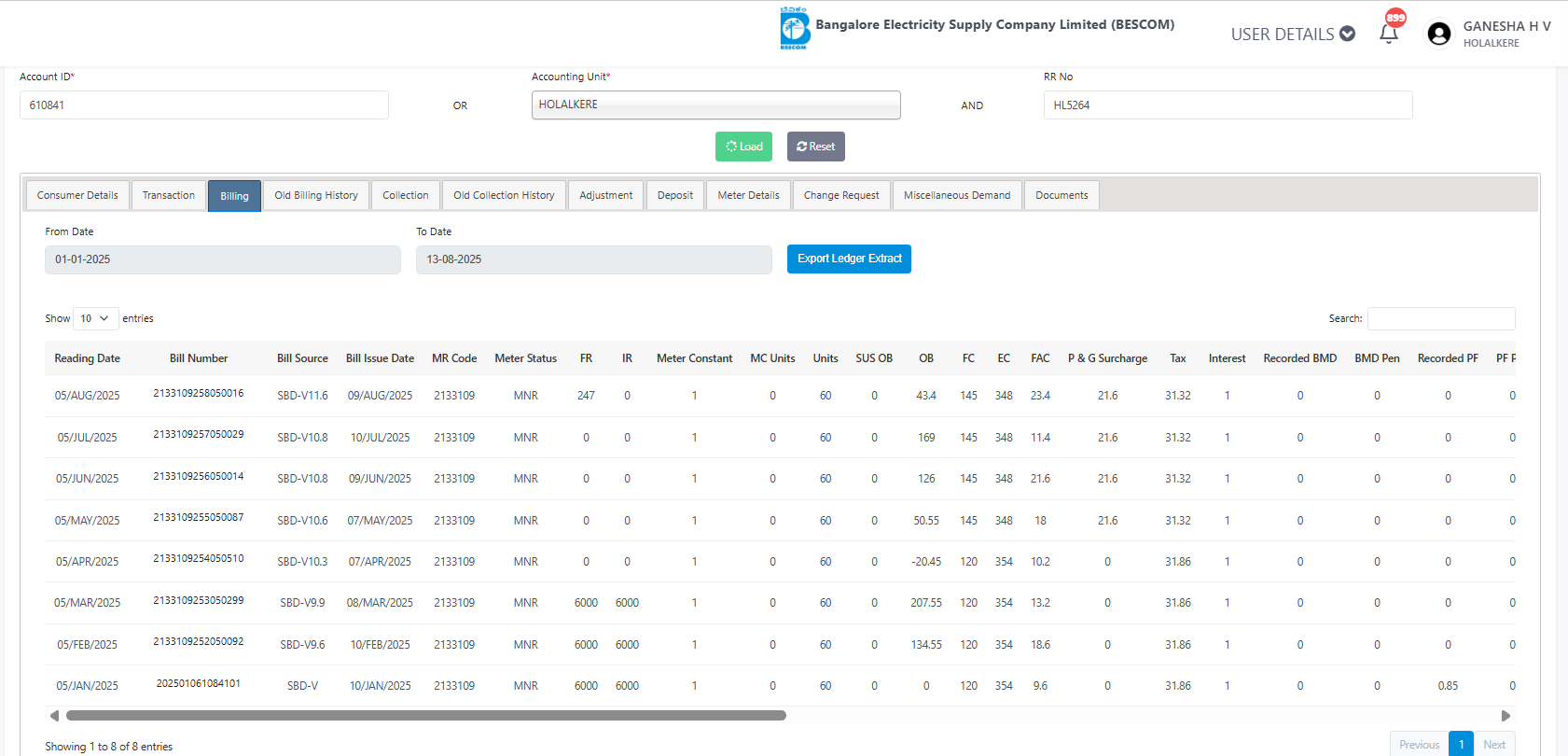Open the notifications bell icon

(1388, 34)
